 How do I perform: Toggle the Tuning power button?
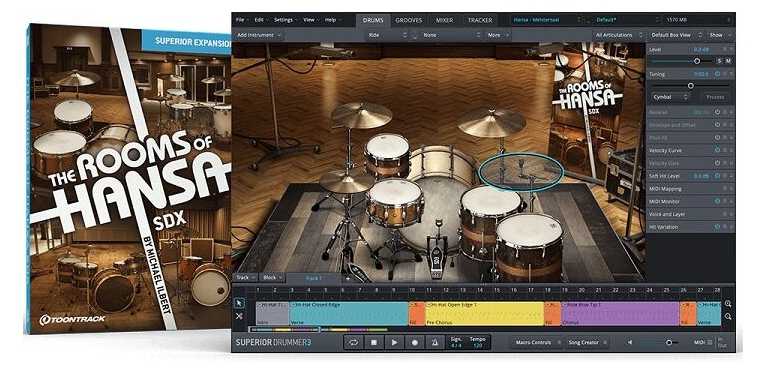[717, 74]
